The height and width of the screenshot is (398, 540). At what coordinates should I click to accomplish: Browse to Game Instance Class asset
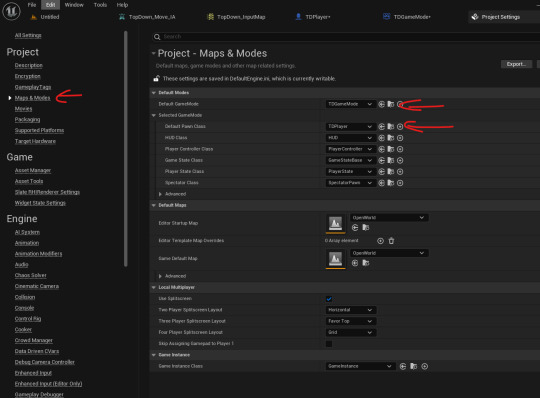click(414, 366)
